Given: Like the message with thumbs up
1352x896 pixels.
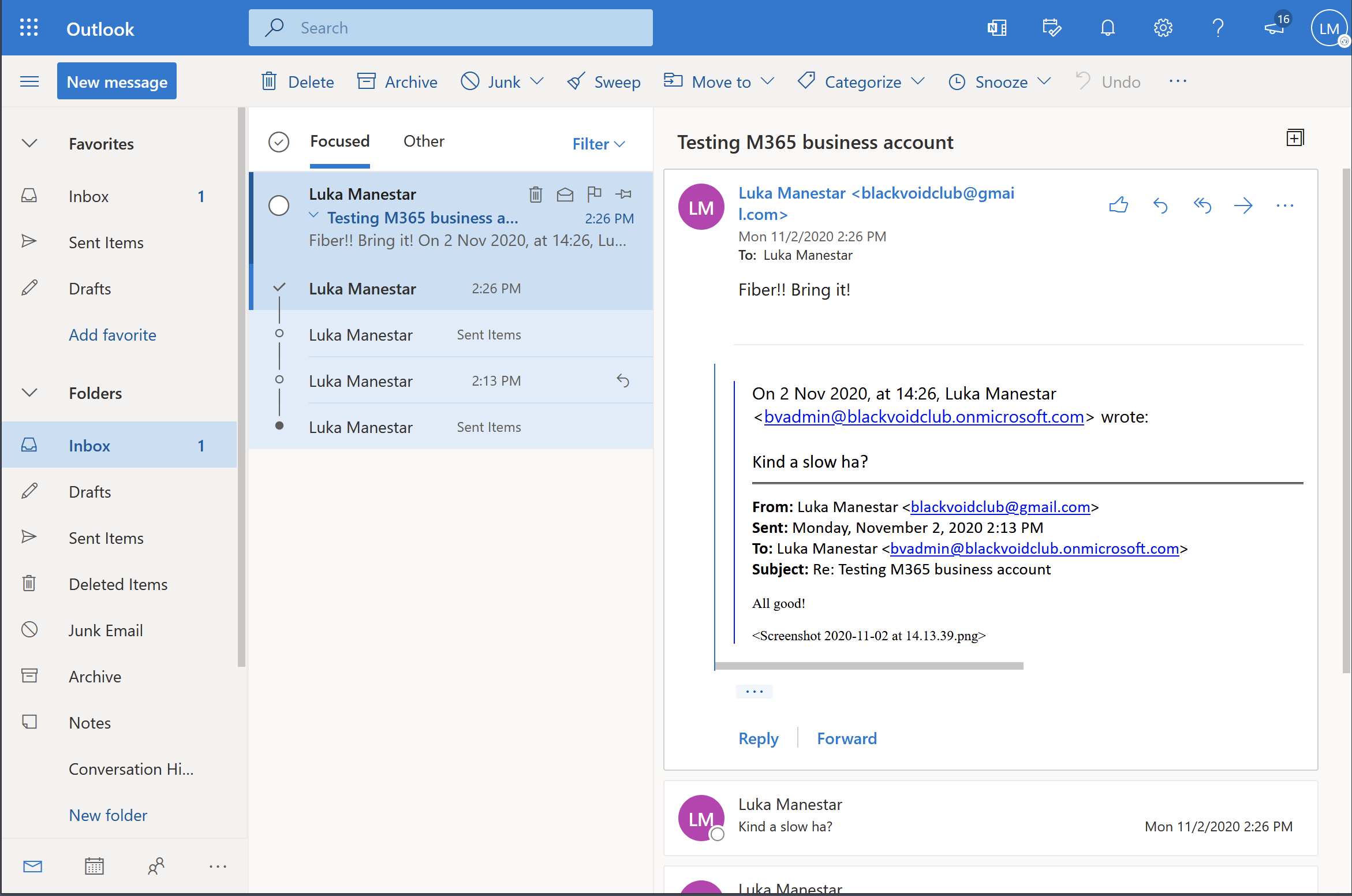Looking at the screenshot, I should pos(1118,206).
